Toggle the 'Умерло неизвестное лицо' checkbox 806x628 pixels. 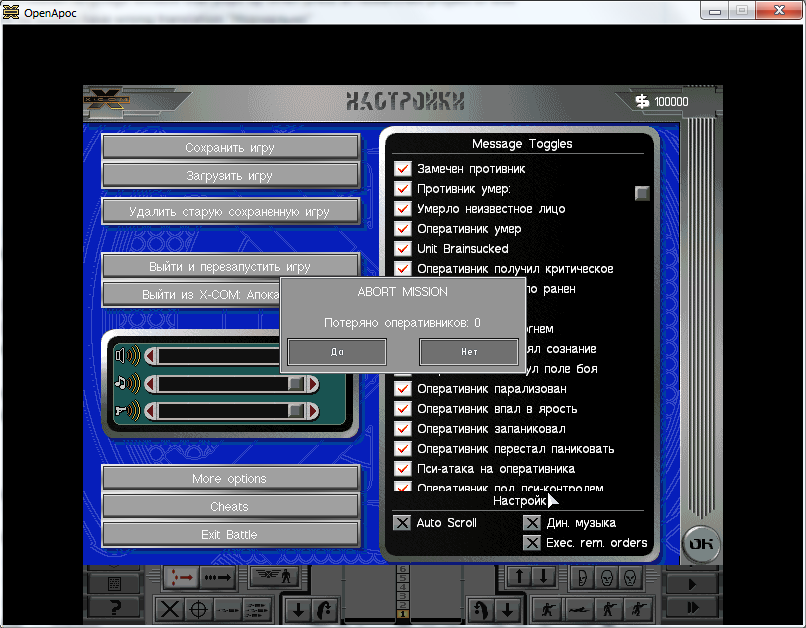coord(402,209)
